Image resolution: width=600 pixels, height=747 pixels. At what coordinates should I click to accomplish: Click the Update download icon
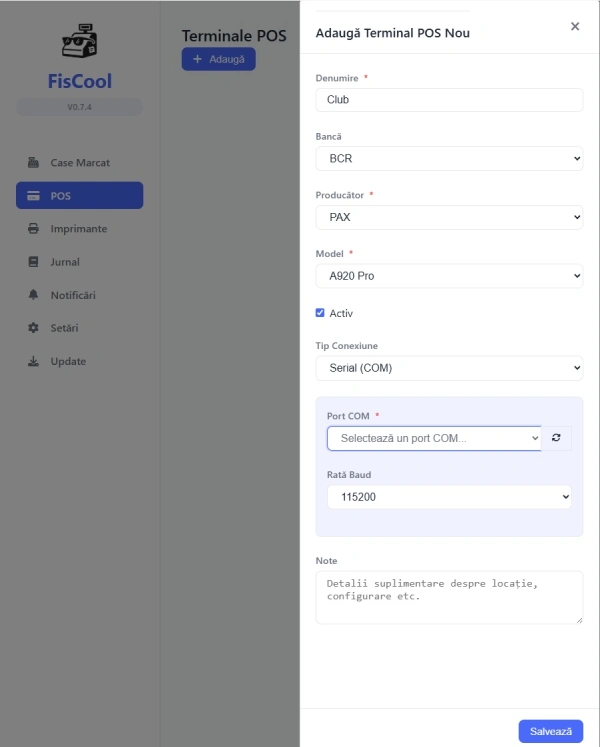[x=33, y=361]
